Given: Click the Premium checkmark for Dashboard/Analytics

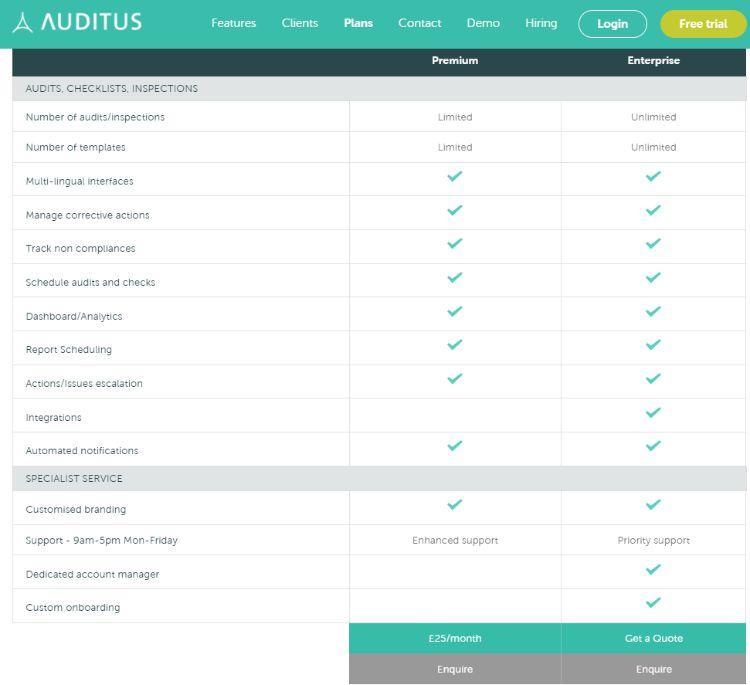Looking at the screenshot, I should click(x=455, y=311).
